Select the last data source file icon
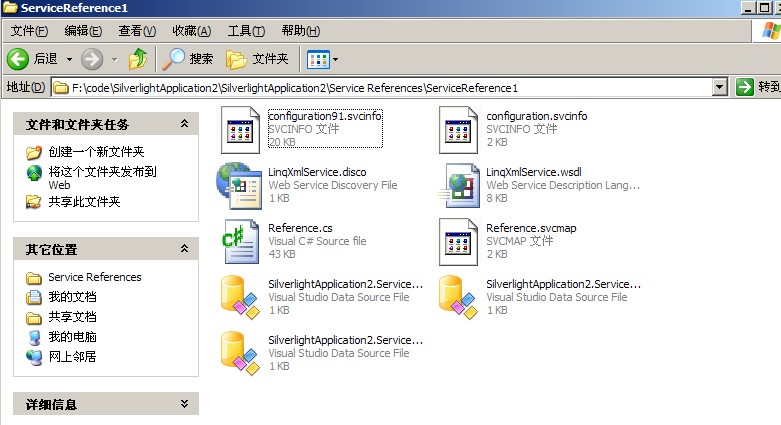781x425 pixels. point(240,353)
